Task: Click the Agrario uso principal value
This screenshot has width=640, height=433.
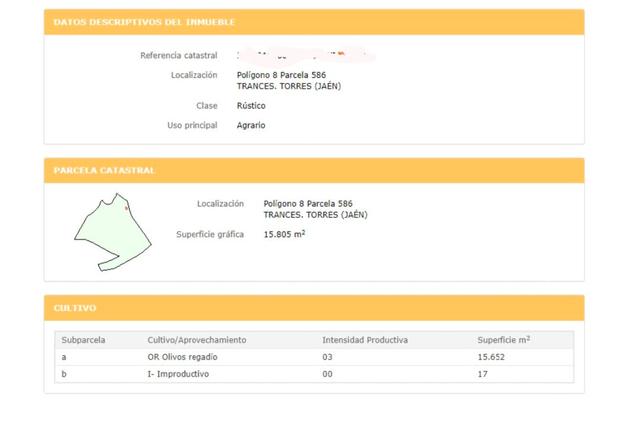Action: (x=251, y=125)
